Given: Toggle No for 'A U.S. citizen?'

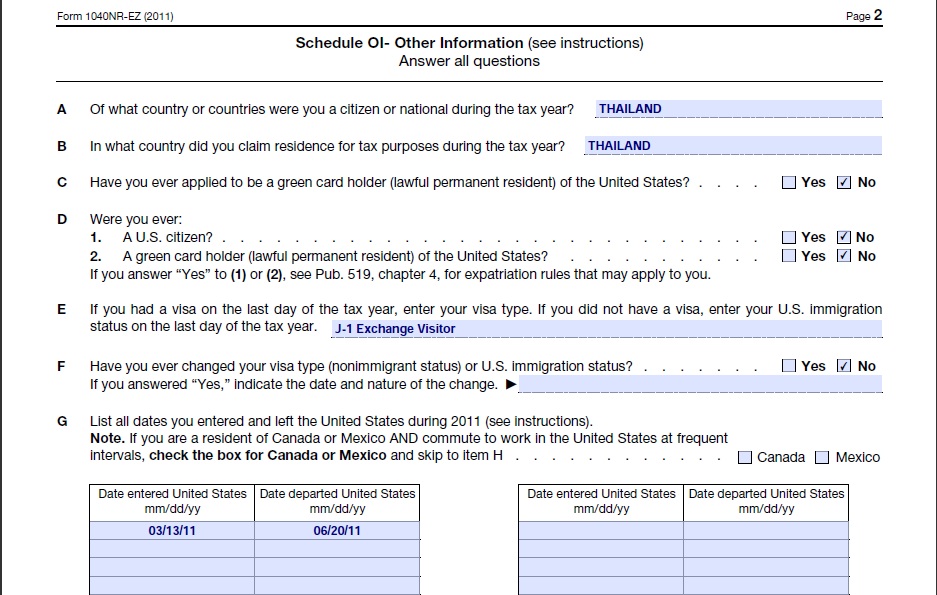Looking at the screenshot, I should (844, 237).
